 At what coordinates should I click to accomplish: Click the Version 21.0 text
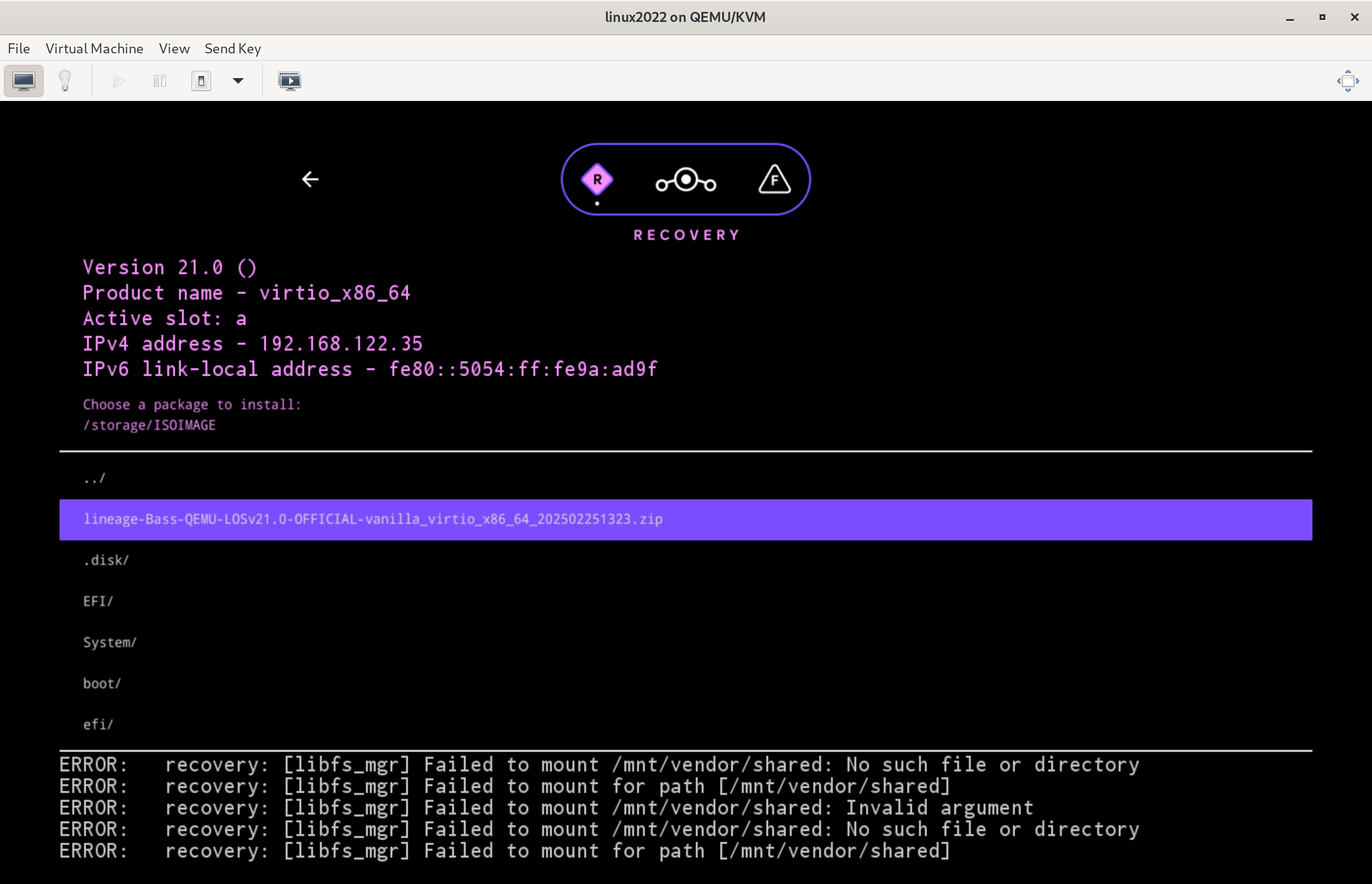click(169, 268)
